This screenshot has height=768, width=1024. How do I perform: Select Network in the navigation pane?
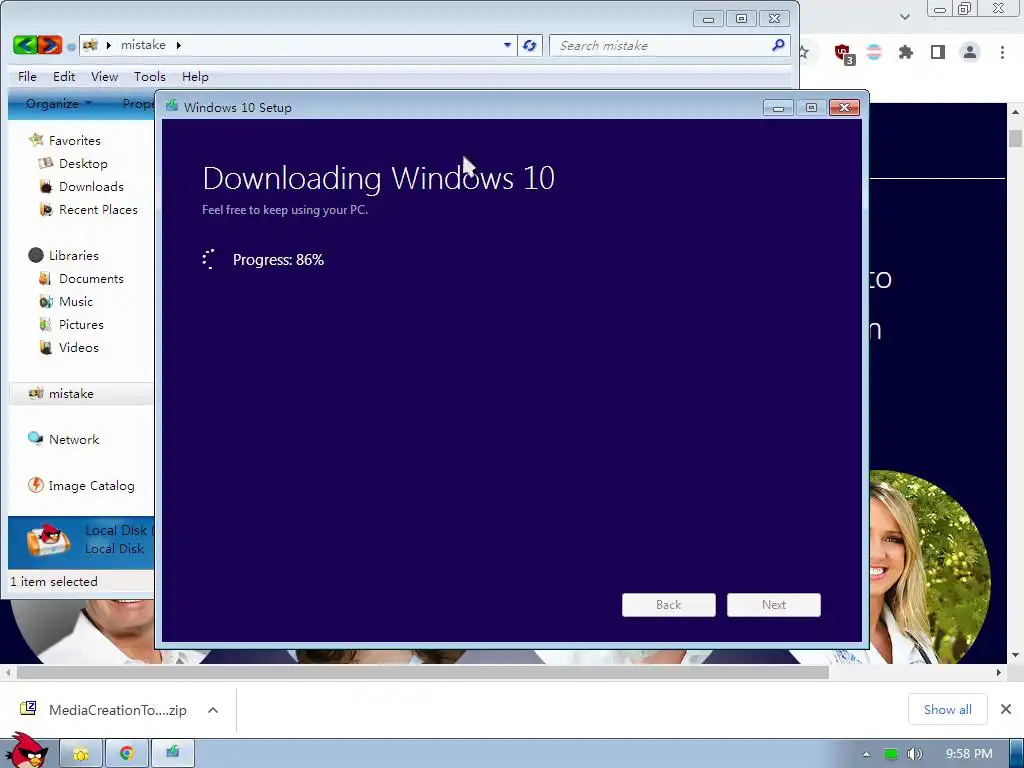click(74, 440)
